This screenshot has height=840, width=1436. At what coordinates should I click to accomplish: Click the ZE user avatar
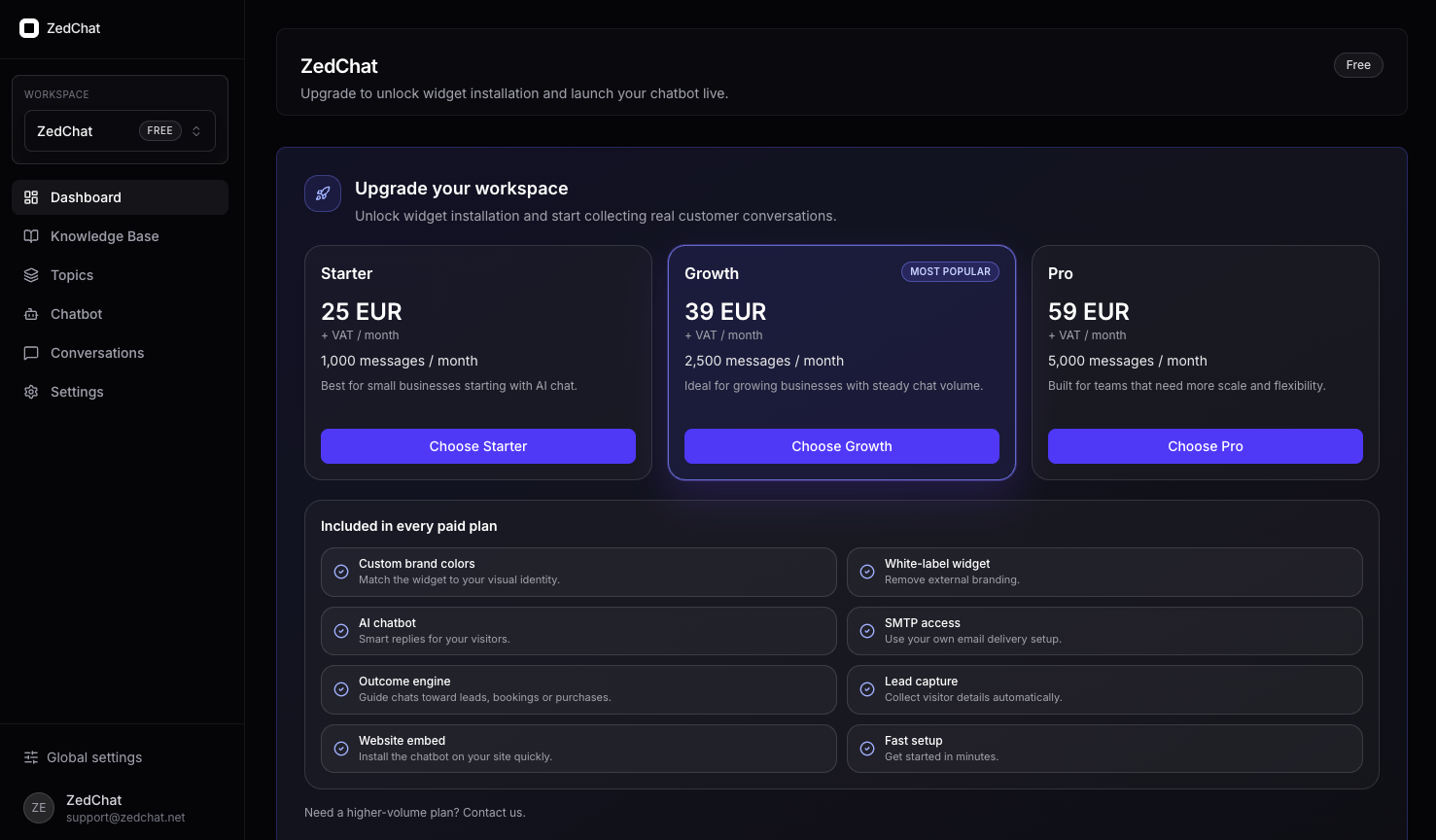click(39, 808)
